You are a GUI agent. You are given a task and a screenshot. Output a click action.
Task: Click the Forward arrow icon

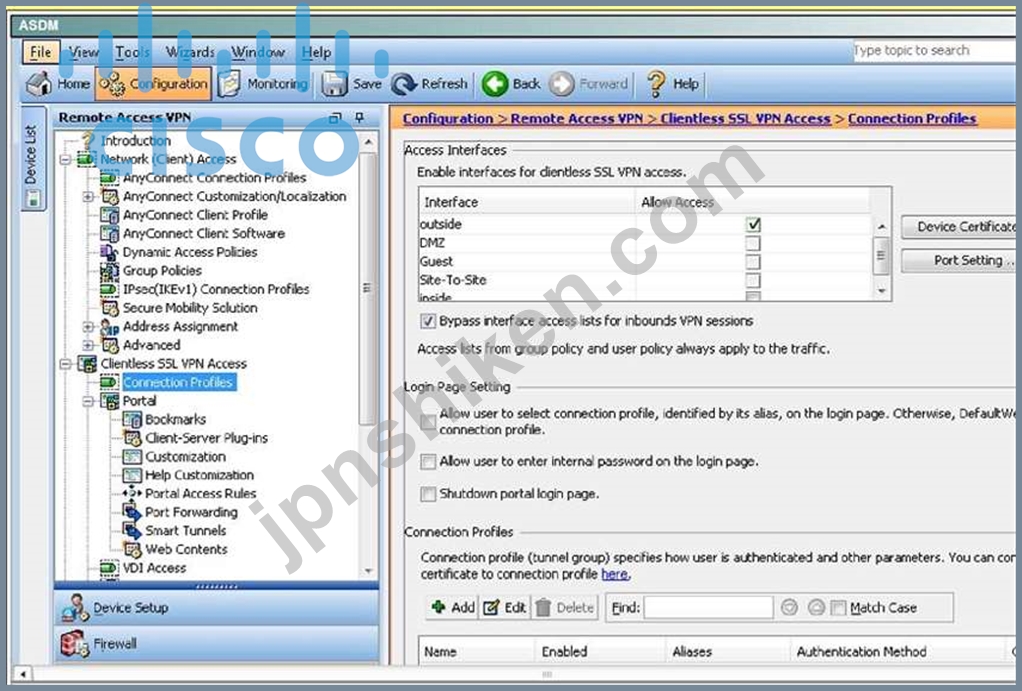coord(562,83)
